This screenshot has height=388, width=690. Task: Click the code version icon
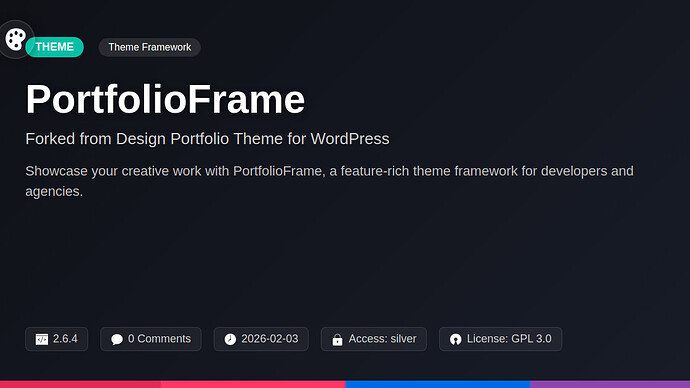42,339
